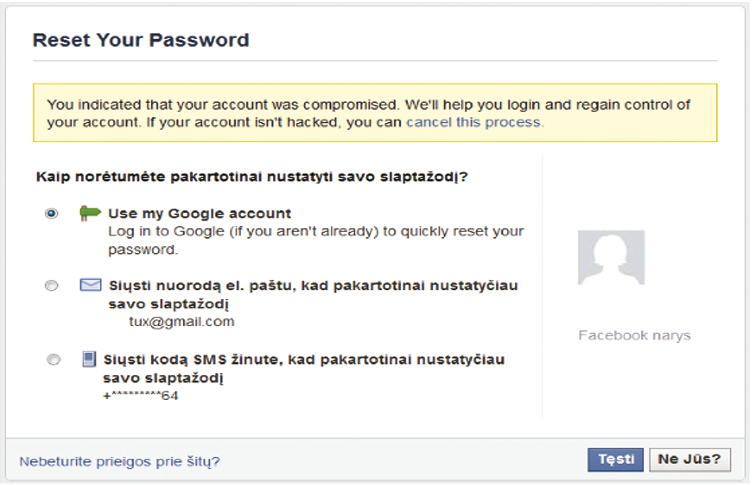Click the "Facebook narys" caption
752x485 pixels.
click(634, 335)
